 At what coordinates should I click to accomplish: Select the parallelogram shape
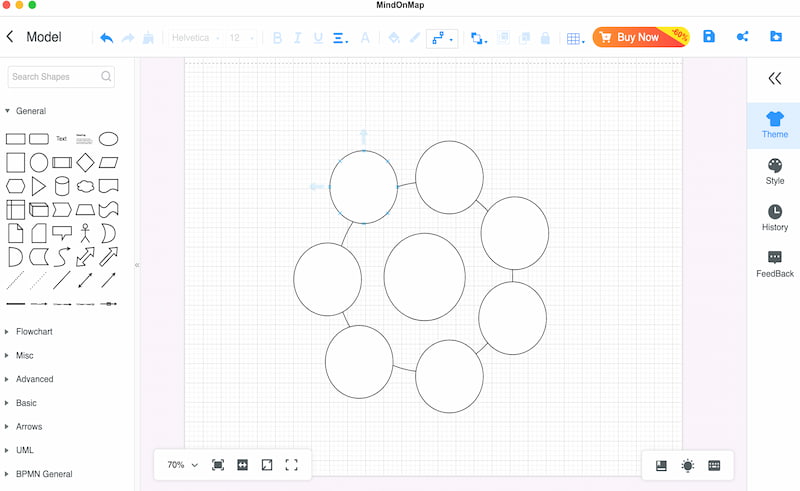tap(108, 163)
